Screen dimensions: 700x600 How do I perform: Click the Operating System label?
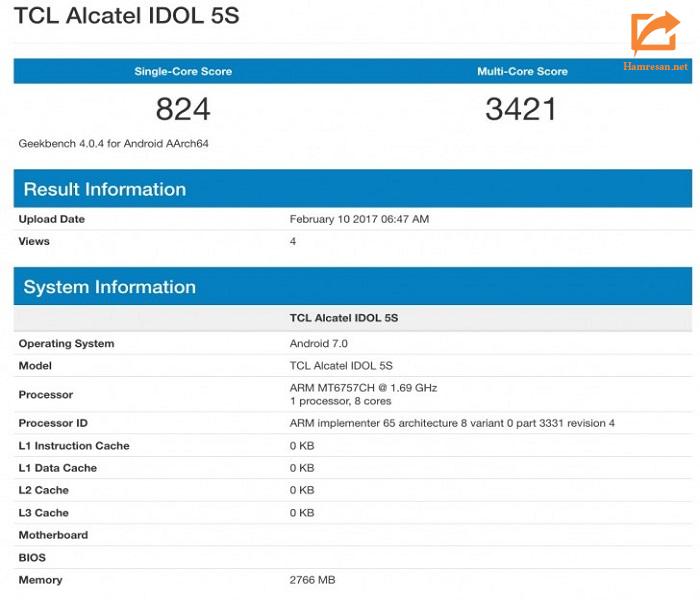[67, 344]
